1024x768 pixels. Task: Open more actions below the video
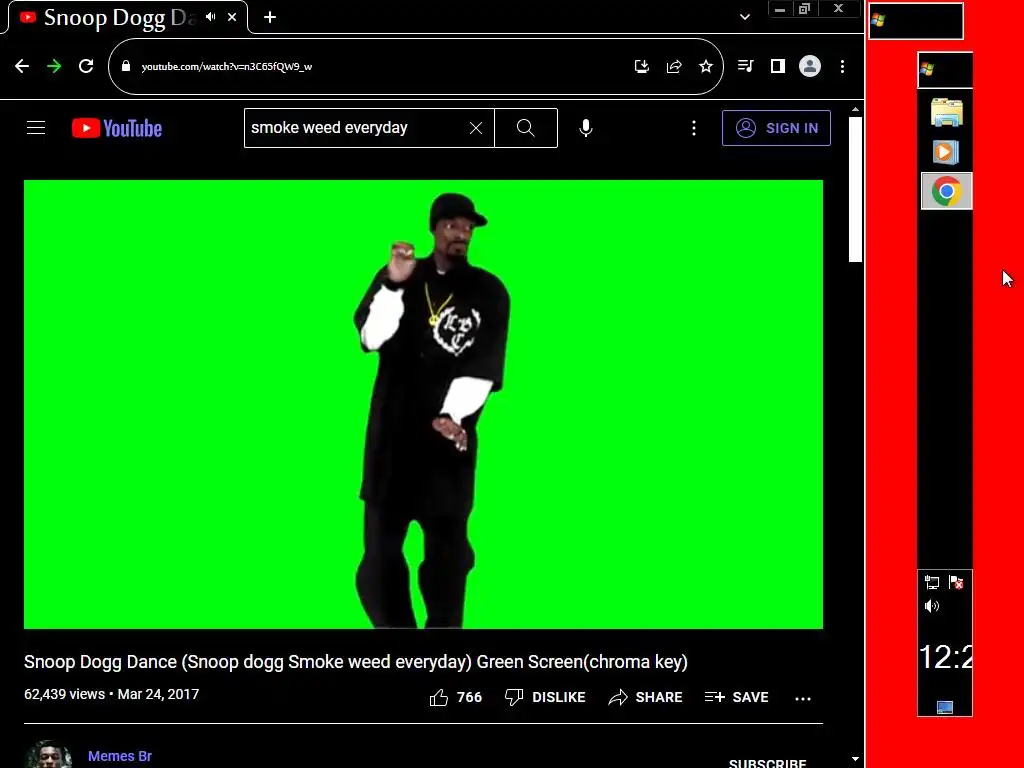803,698
